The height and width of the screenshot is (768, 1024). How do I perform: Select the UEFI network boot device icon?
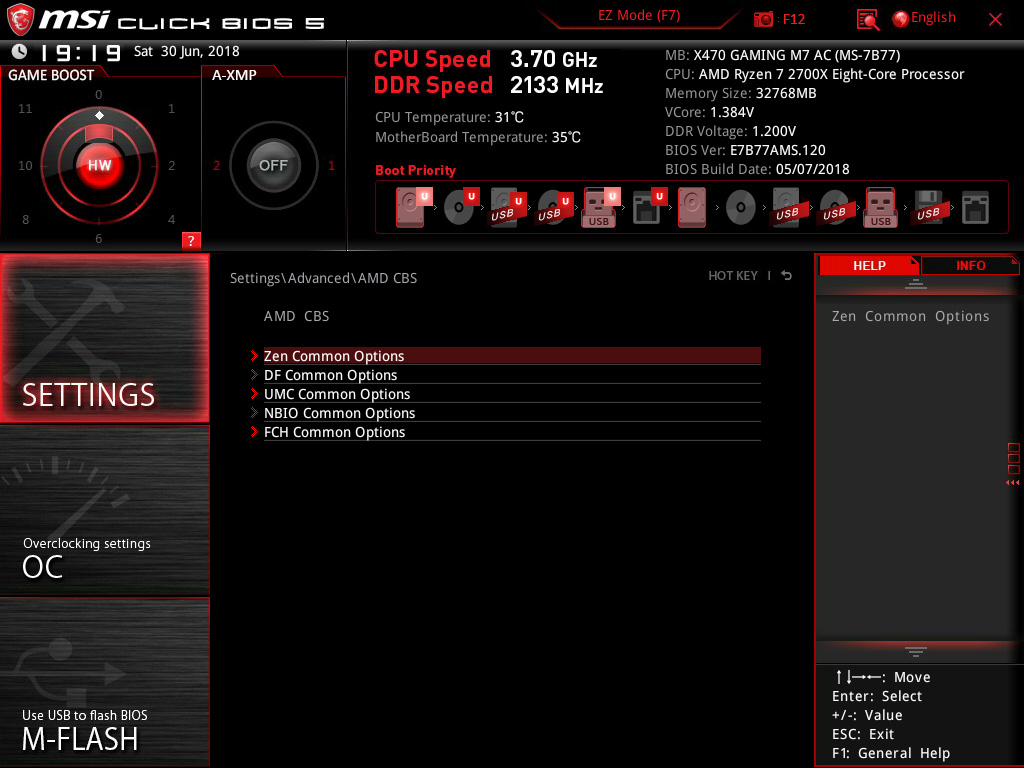[648, 207]
